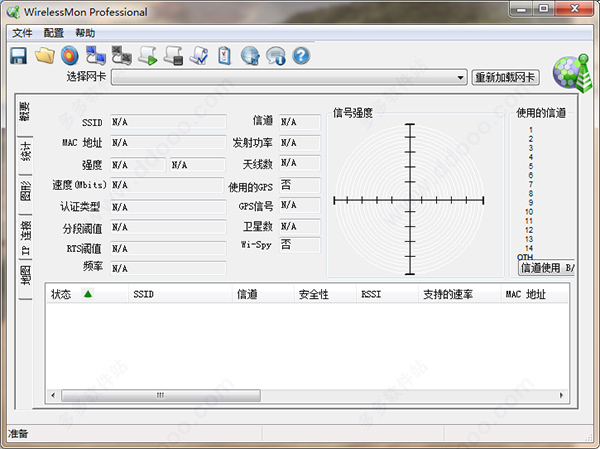This screenshot has height=449, width=600.
Task: Switch to the 概要 vertical tab
Action: coord(25,111)
